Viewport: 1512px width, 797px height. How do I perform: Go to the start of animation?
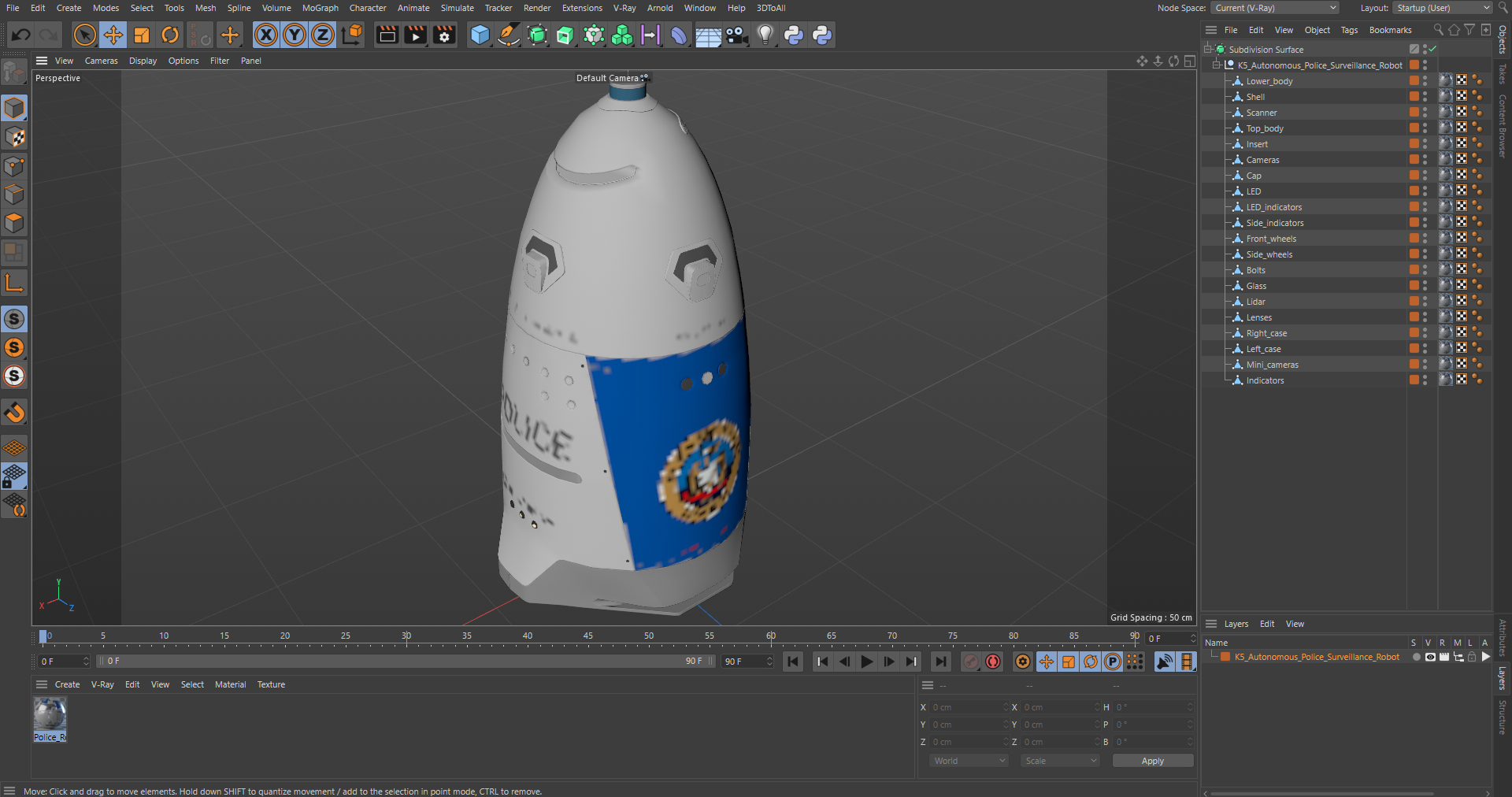pyautogui.click(x=793, y=662)
